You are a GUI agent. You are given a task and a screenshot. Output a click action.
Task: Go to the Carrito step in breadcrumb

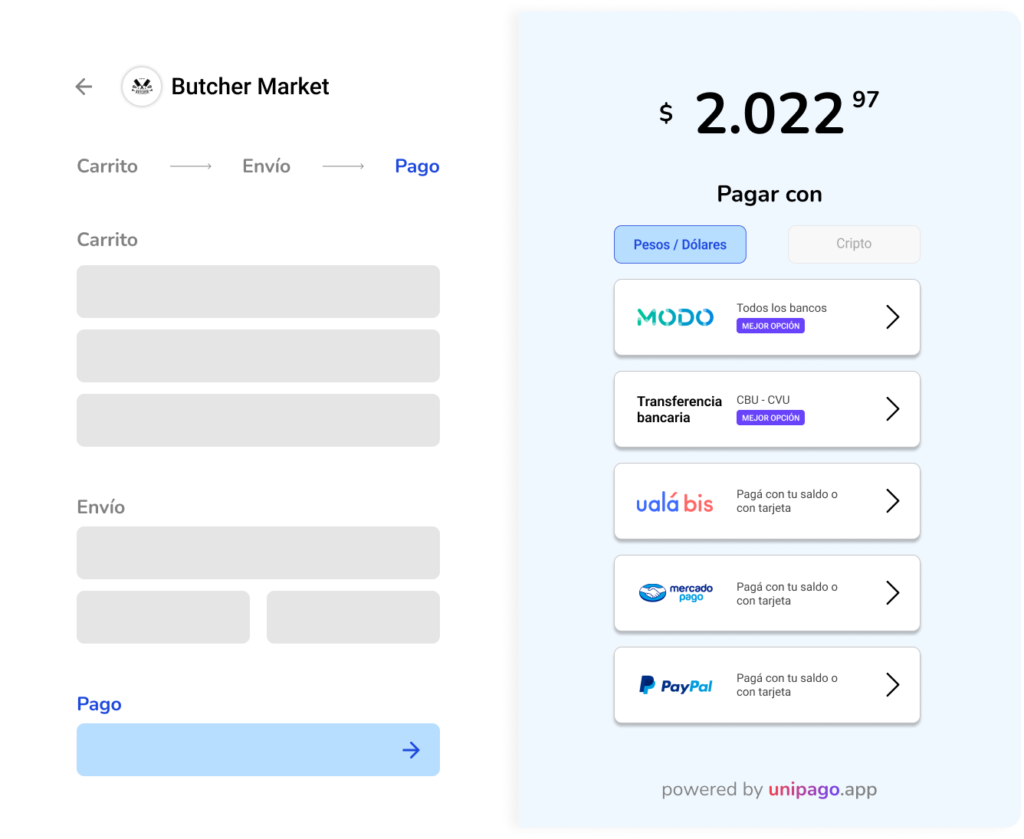(x=107, y=166)
